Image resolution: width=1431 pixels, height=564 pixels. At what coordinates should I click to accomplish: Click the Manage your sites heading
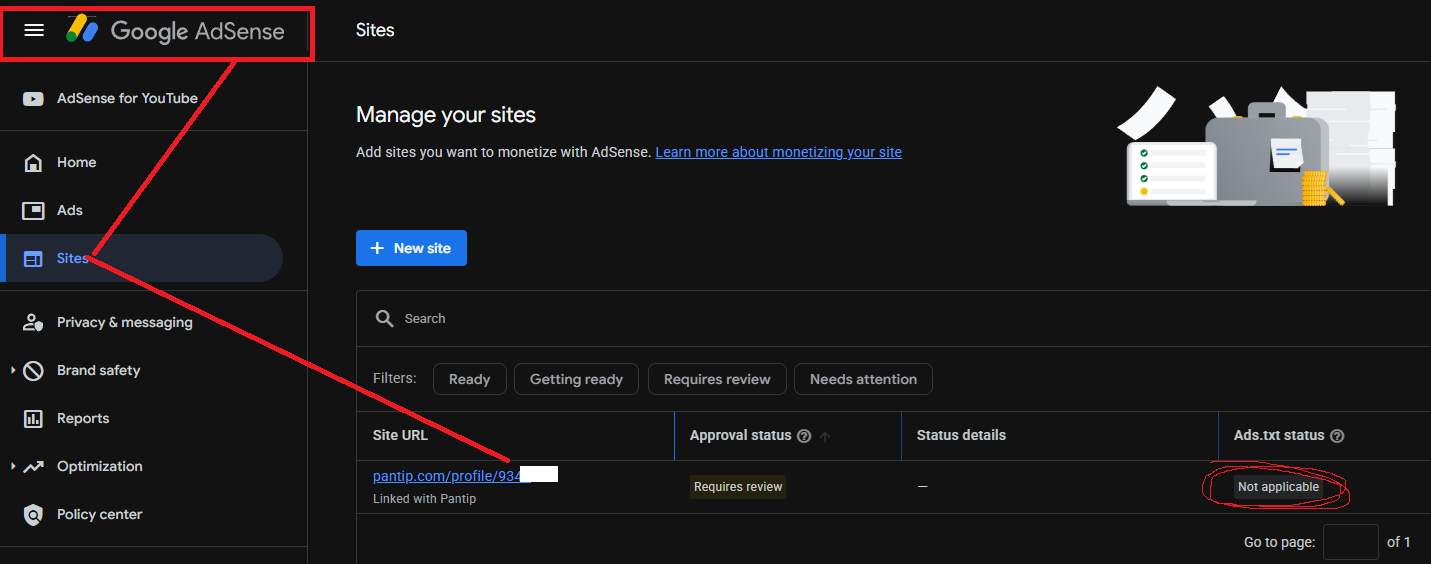446,115
